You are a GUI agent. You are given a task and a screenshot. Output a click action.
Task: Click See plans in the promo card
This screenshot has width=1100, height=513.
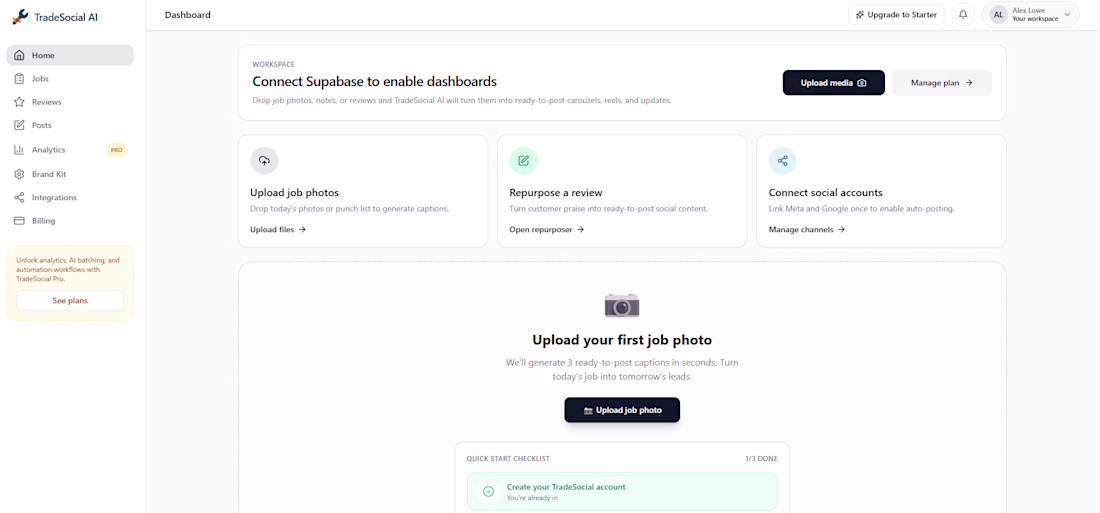click(x=70, y=300)
